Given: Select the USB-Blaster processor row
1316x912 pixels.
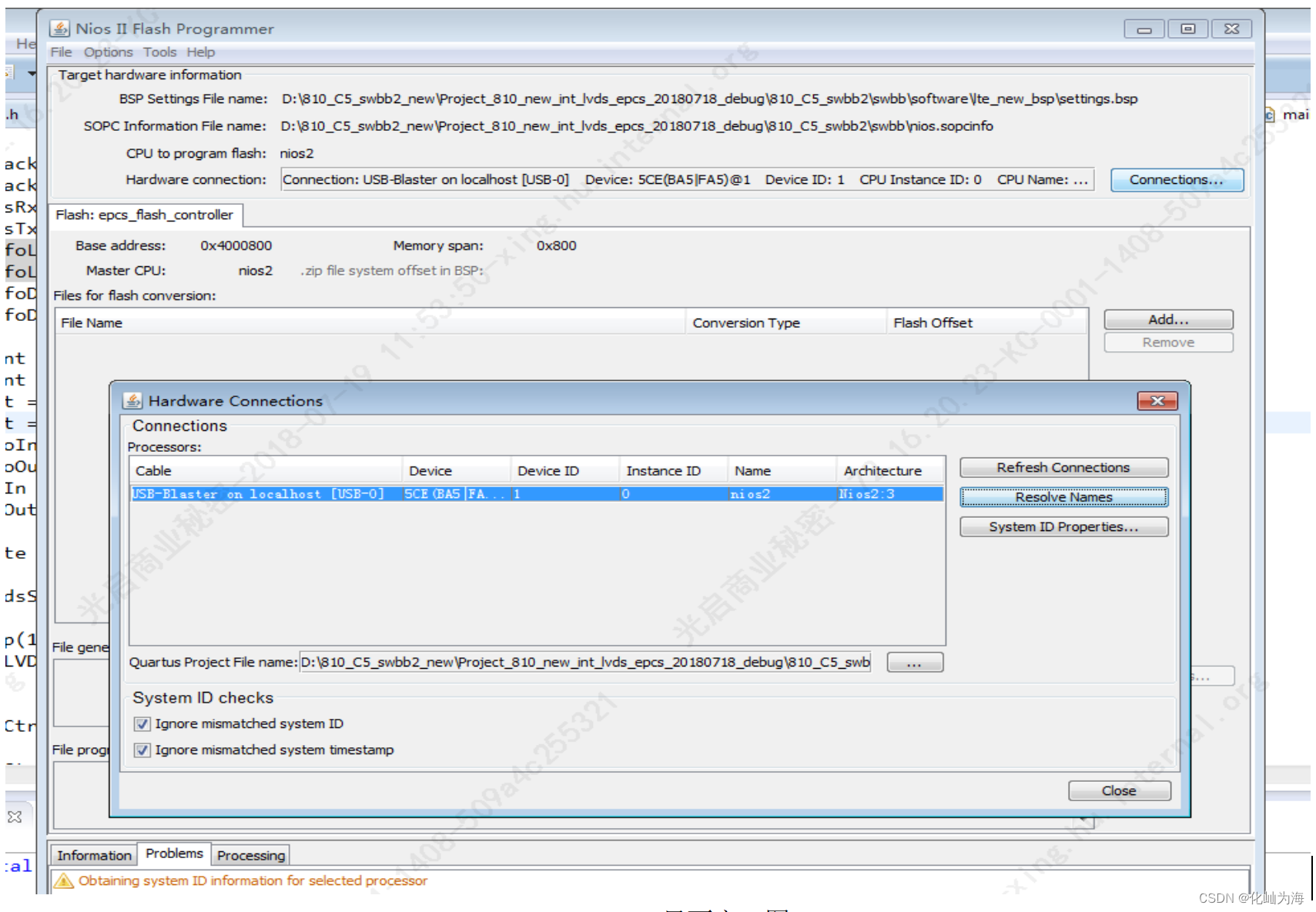Looking at the screenshot, I should pos(462,494).
